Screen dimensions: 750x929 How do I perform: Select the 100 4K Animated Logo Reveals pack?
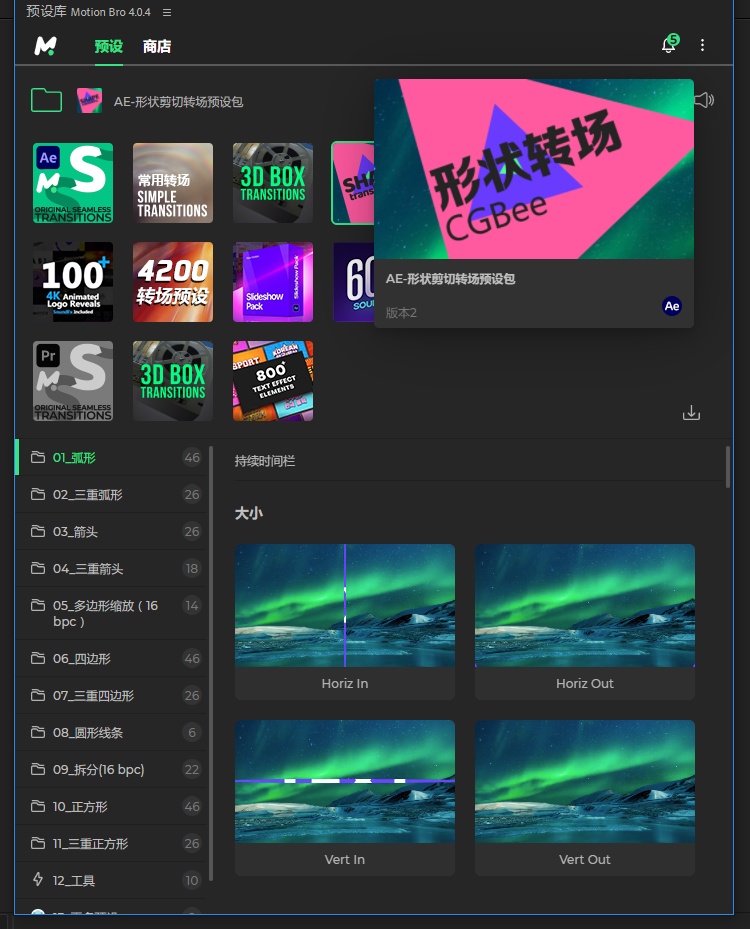(73, 282)
